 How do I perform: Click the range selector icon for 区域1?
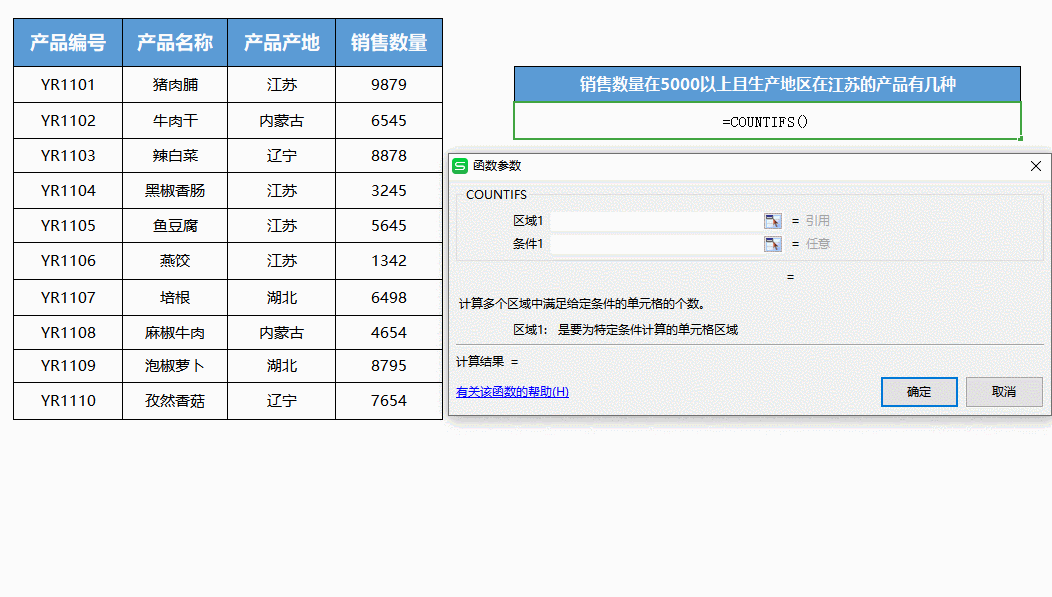point(772,221)
